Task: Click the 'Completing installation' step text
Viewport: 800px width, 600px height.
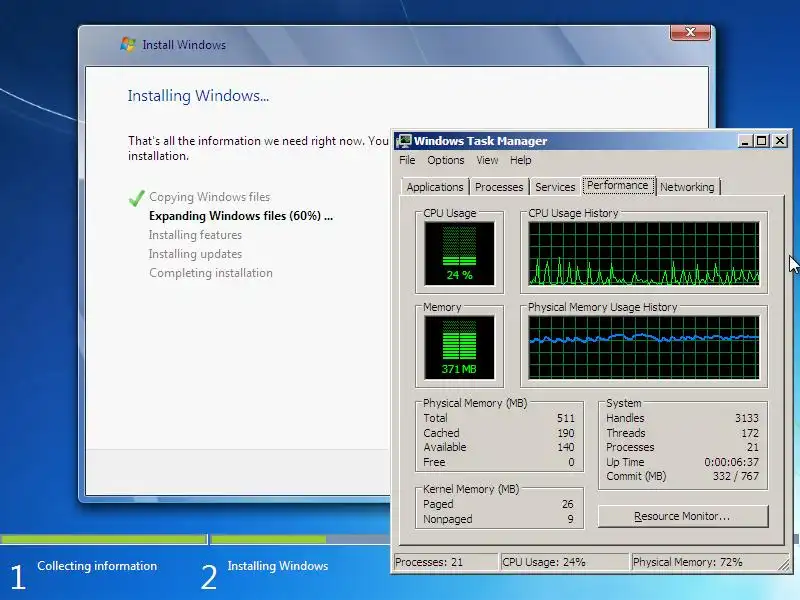Action: pos(211,273)
